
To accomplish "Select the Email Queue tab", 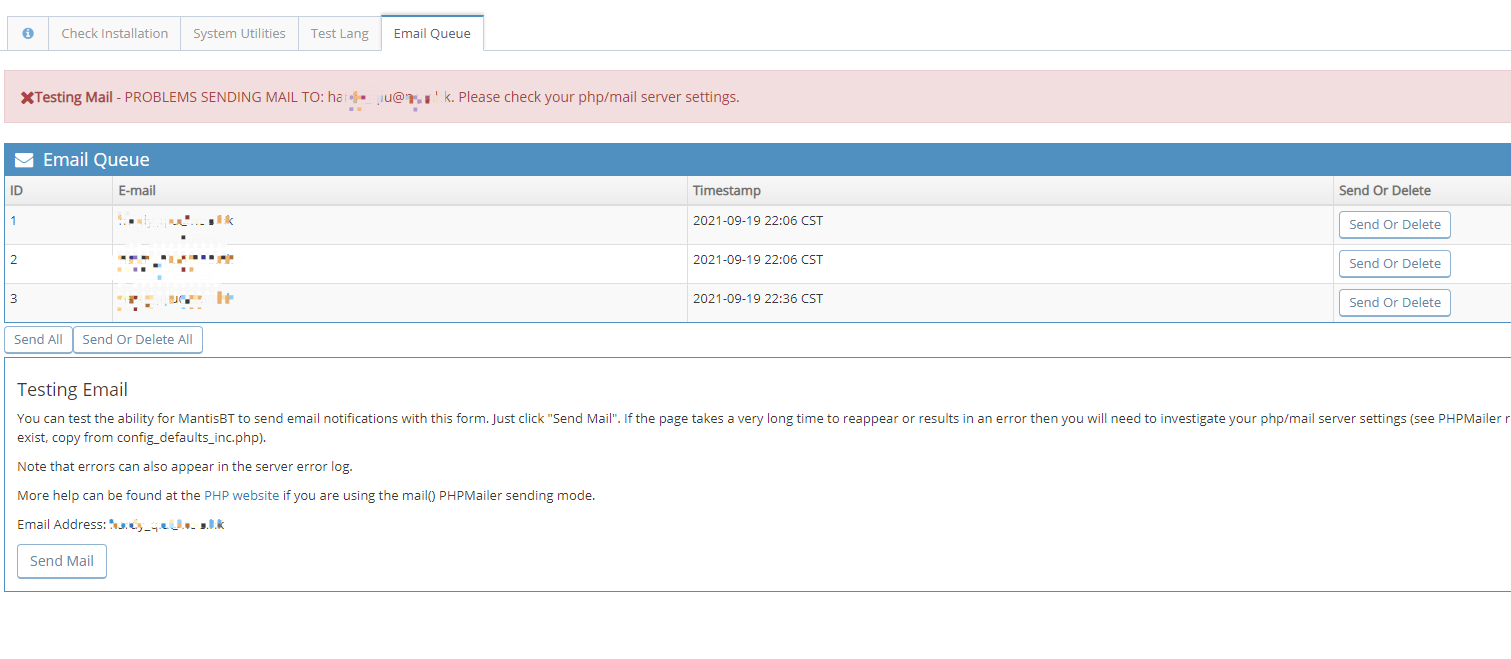I will click(432, 33).
